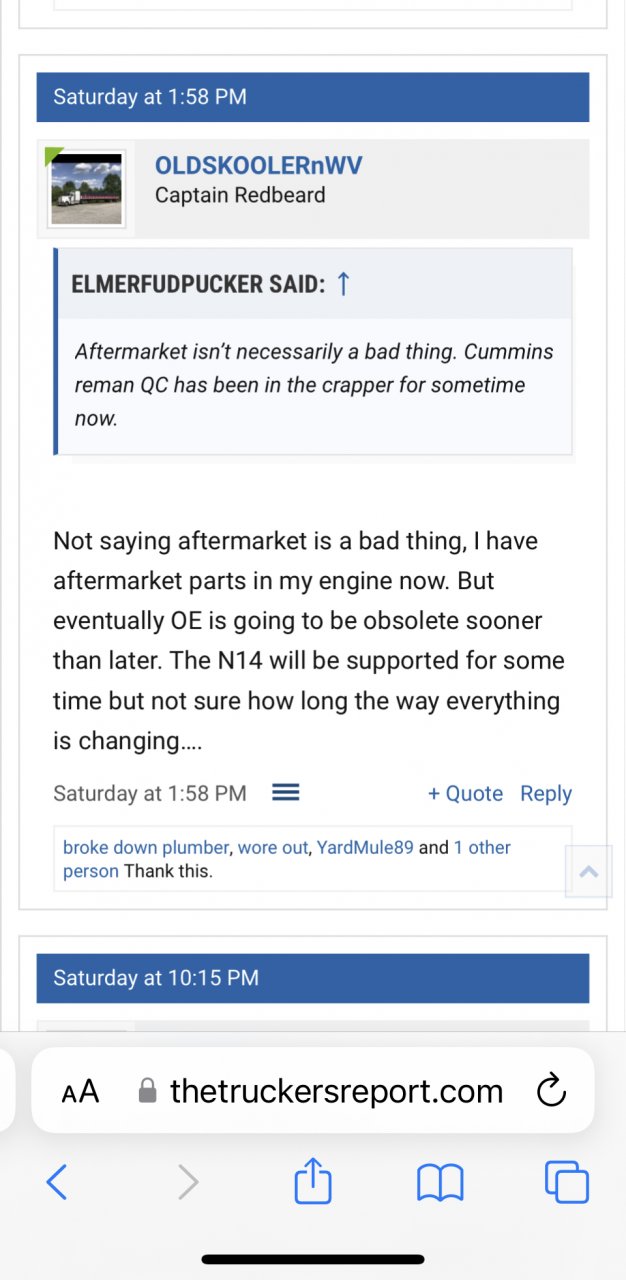
Task: Reply to OLDSKOOLERnWV's post
Action: pos(546,793)
